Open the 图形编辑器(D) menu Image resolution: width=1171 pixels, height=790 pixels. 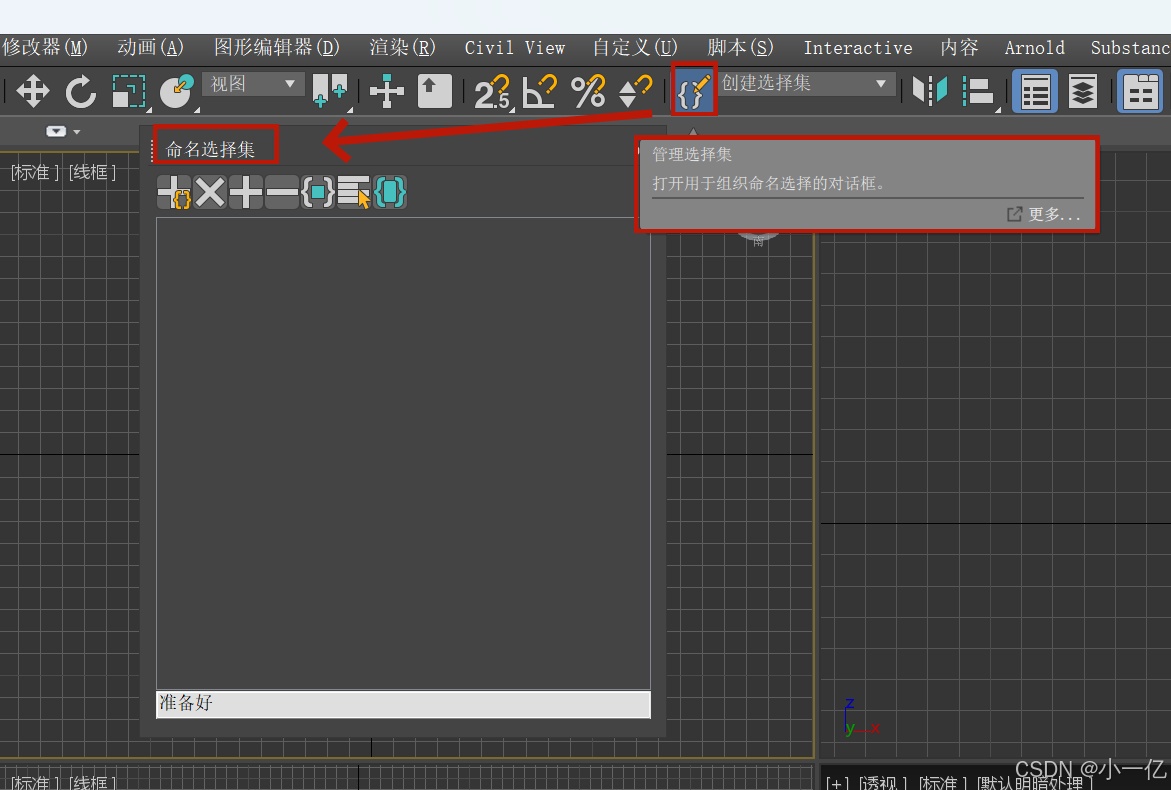tap(276, 48)
